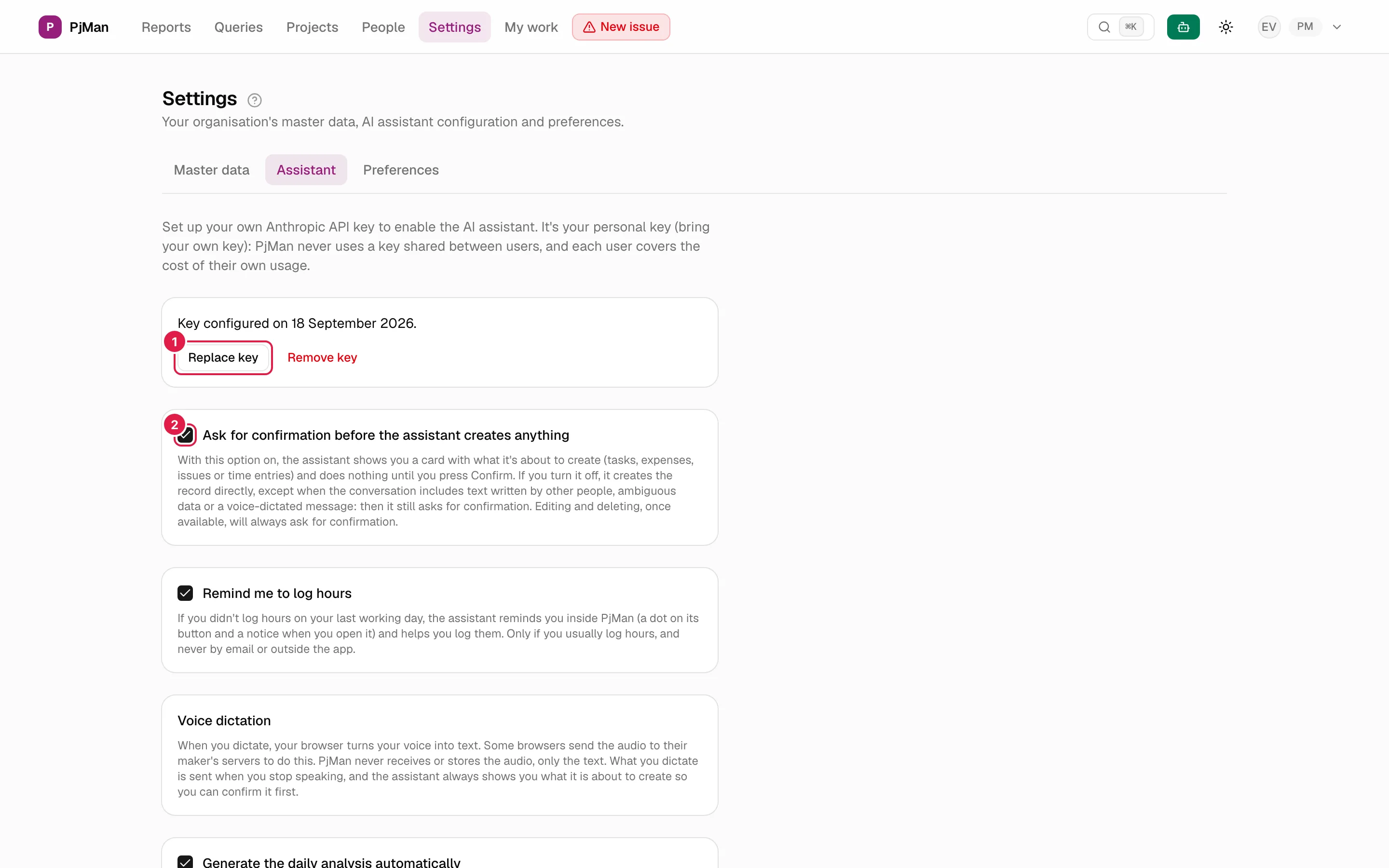Click the "Settings" page heading
Image resolution: width=1389 pixels, height=868 pixels.
pos(199,99)
